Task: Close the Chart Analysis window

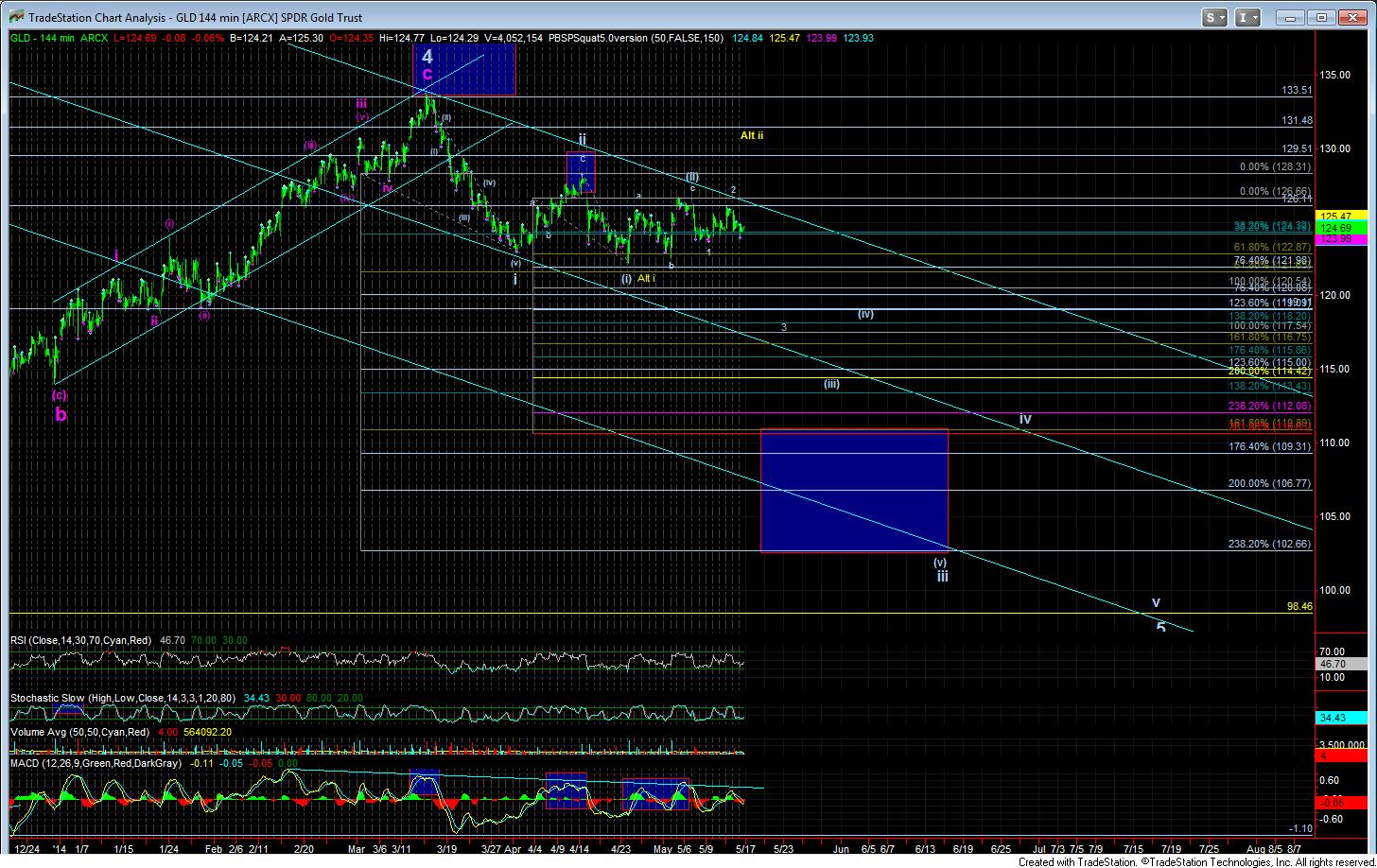Action: pos(1352,17)
